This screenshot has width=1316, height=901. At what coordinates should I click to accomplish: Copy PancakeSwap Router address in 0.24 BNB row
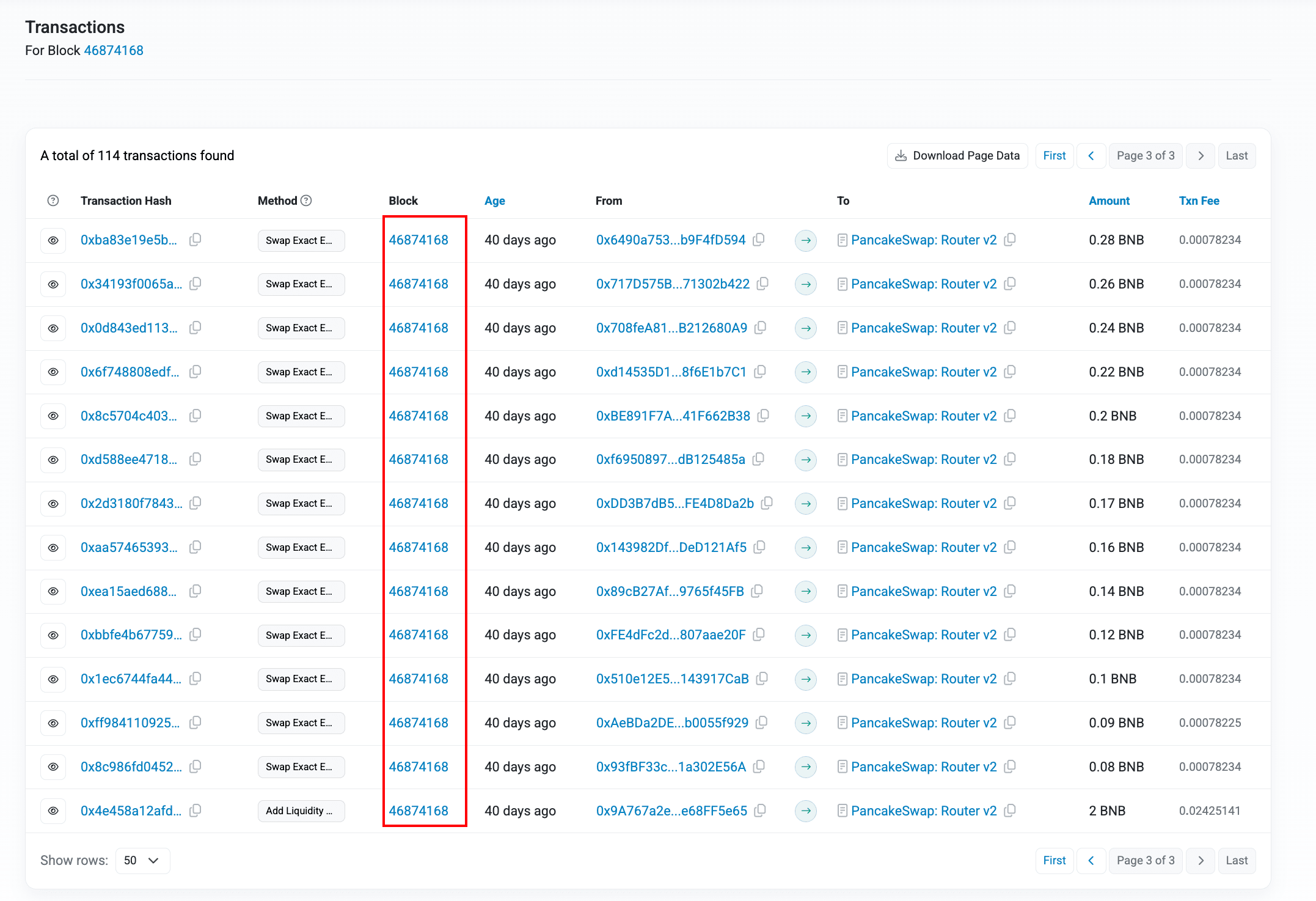click(1010, 328)
